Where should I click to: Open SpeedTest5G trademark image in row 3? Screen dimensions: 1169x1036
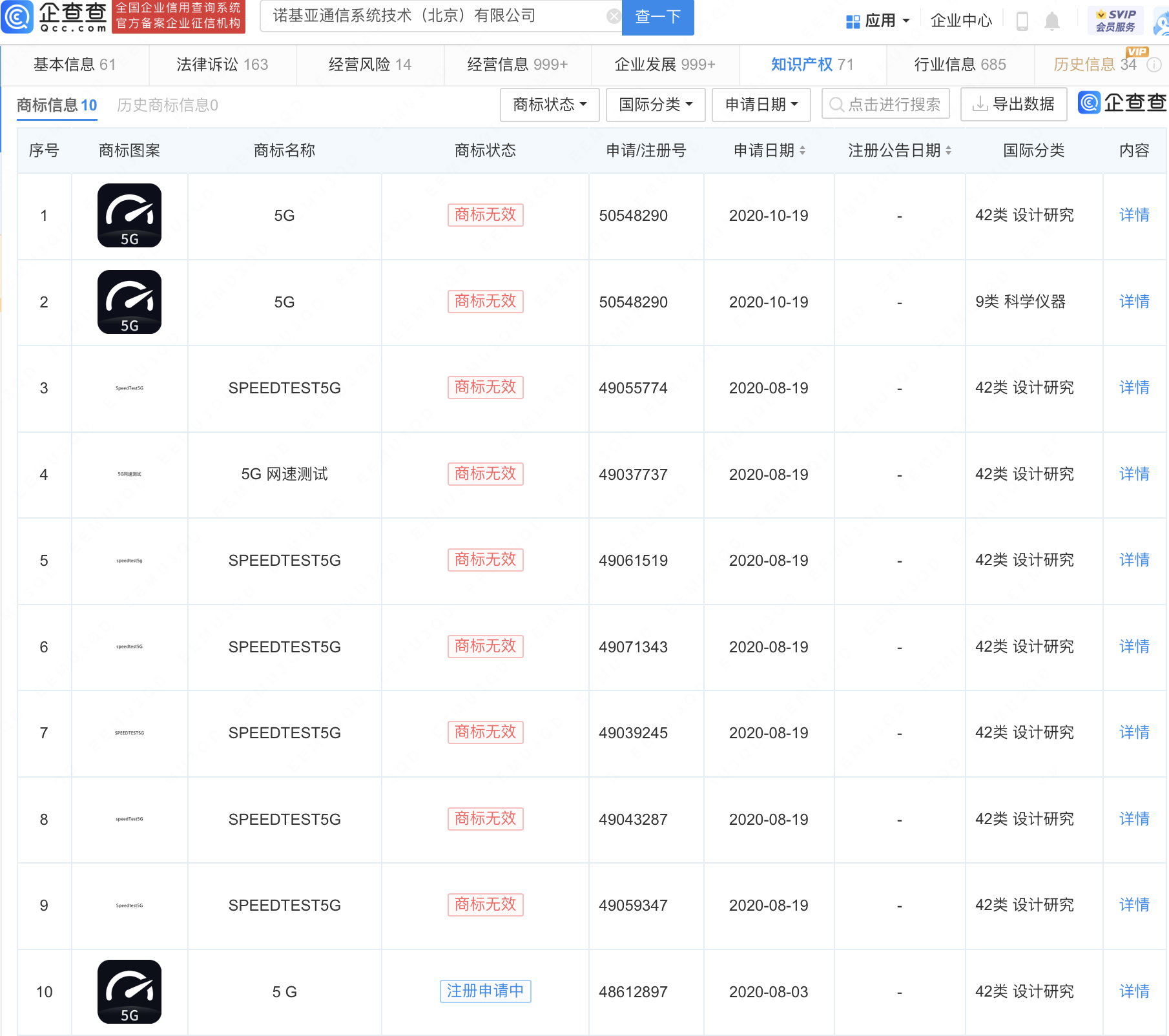pos(130,388)
